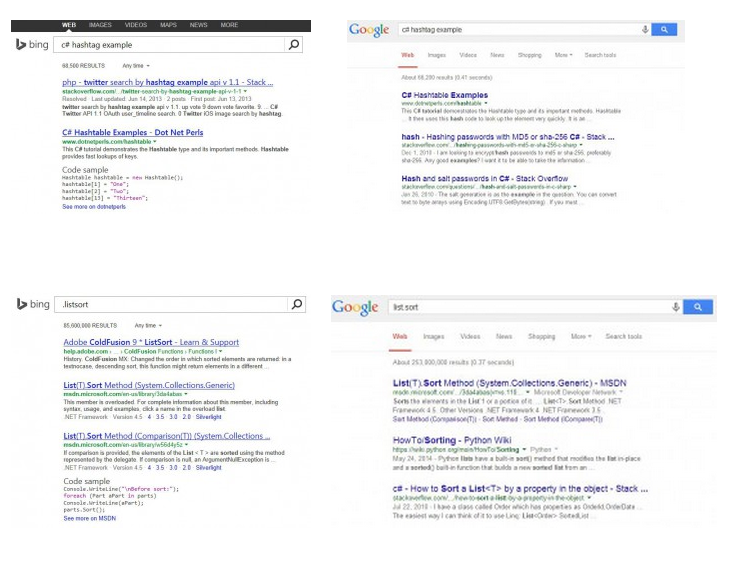Open Google's 'C# Hashtable Examples' result
The image size is (737, 572).
(x=445, y=95)
